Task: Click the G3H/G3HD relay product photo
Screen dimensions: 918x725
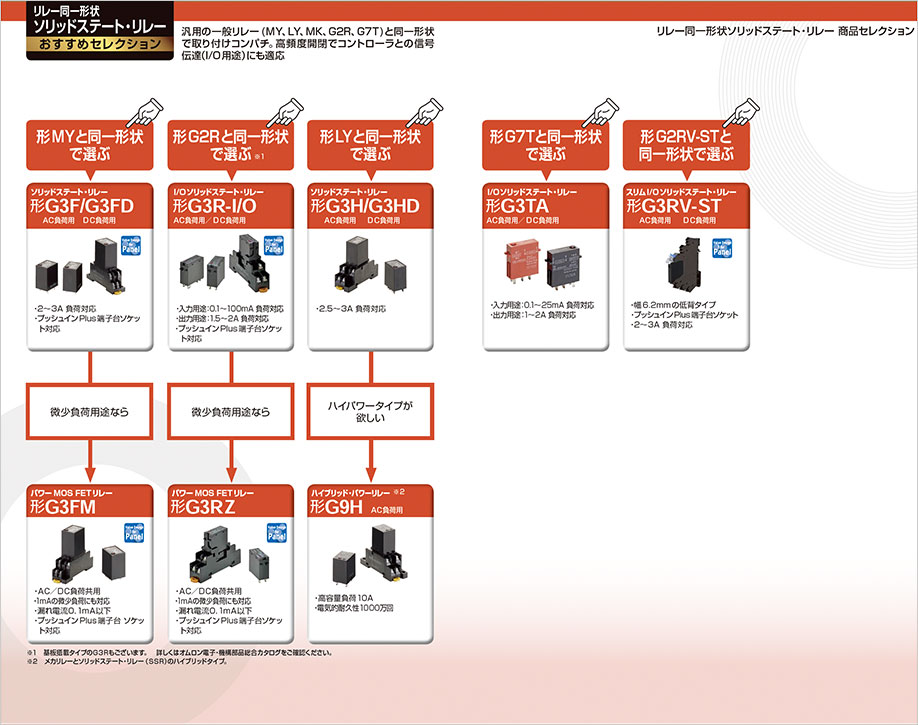Action: click(371, 265)
